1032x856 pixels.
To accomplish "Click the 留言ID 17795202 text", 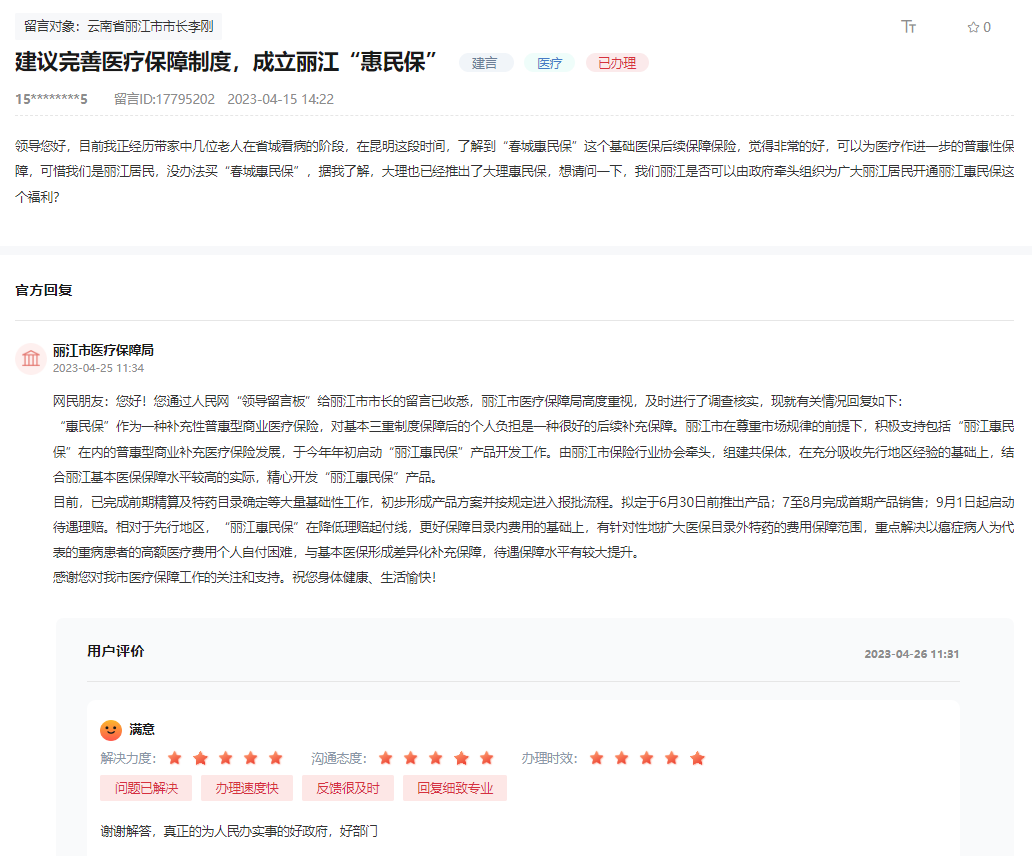I will coord(164,99).
